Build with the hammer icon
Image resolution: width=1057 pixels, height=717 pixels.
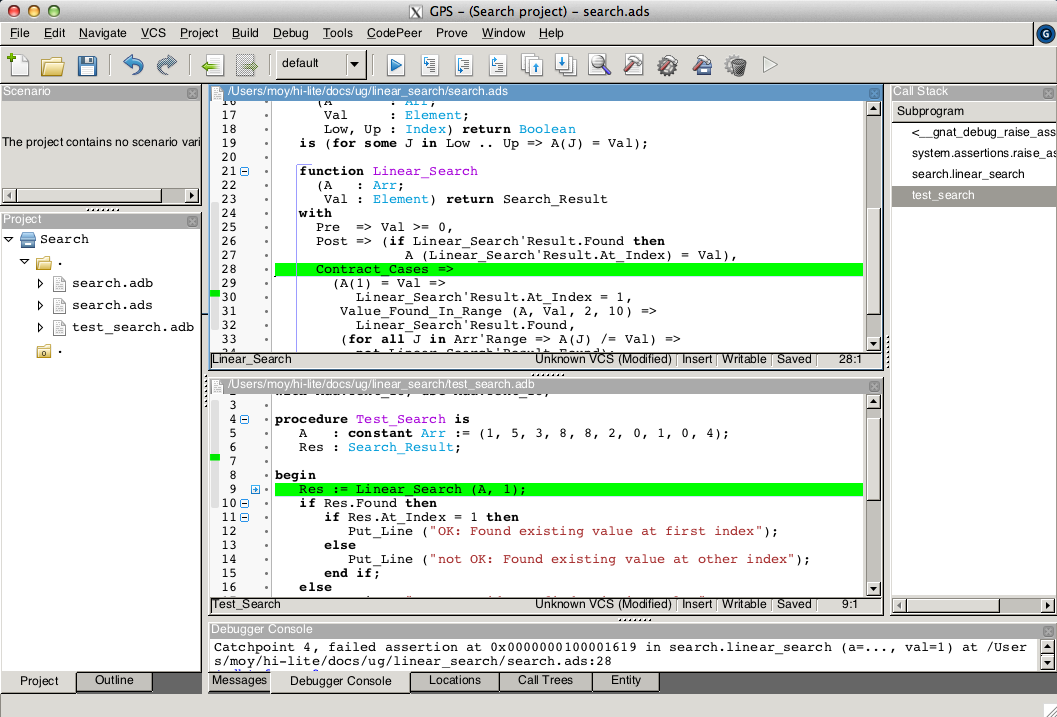pyautogui.click(x=633, y=65)
